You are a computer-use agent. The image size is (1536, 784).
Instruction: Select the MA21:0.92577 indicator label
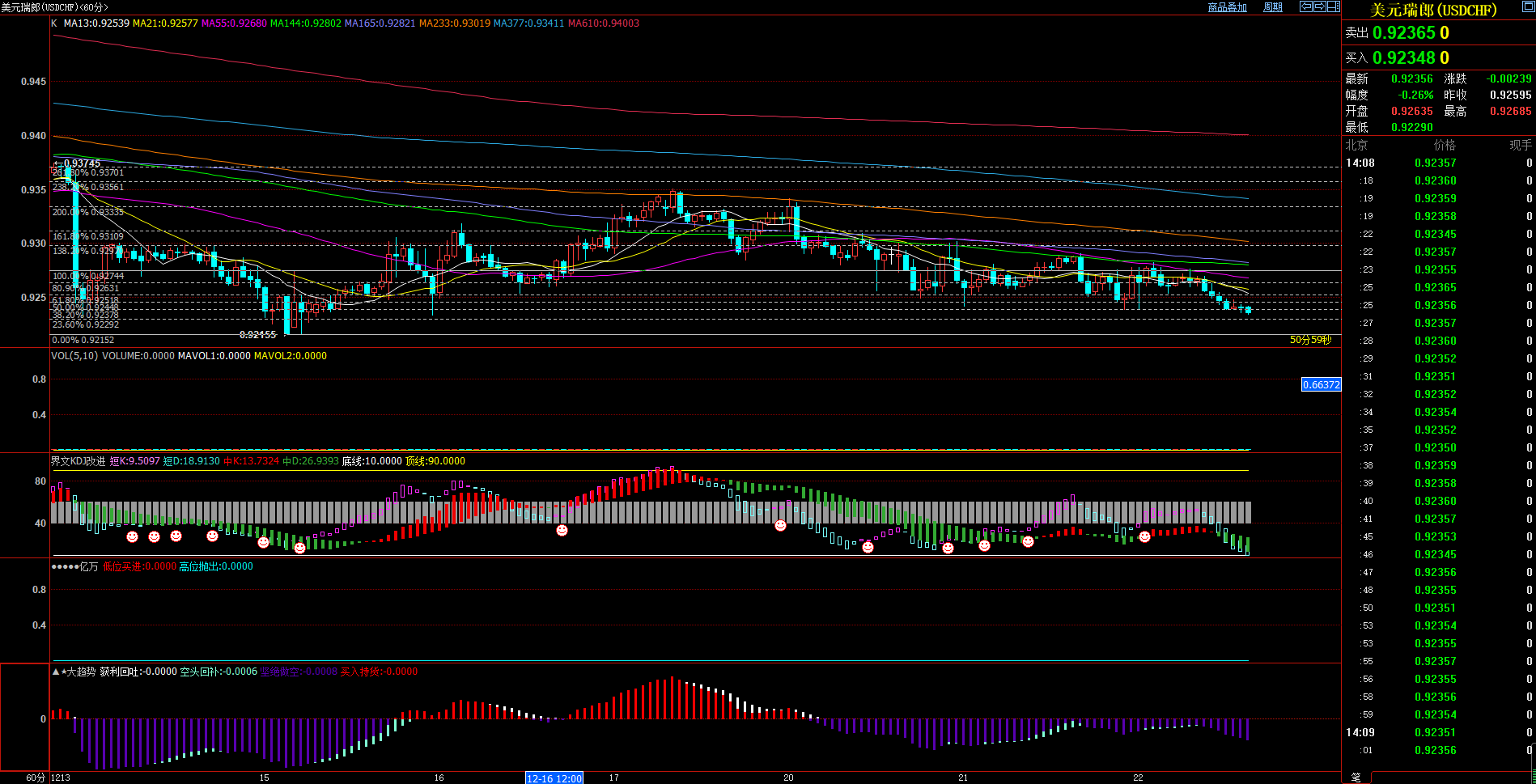165,23
